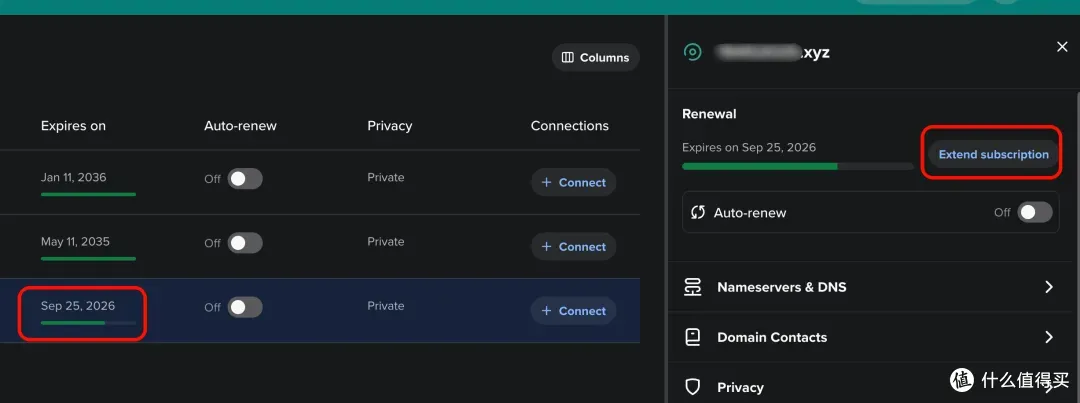This screenshot has height=403, width=1080.
Task: Open the Columns selector
Action: [595, 58]
